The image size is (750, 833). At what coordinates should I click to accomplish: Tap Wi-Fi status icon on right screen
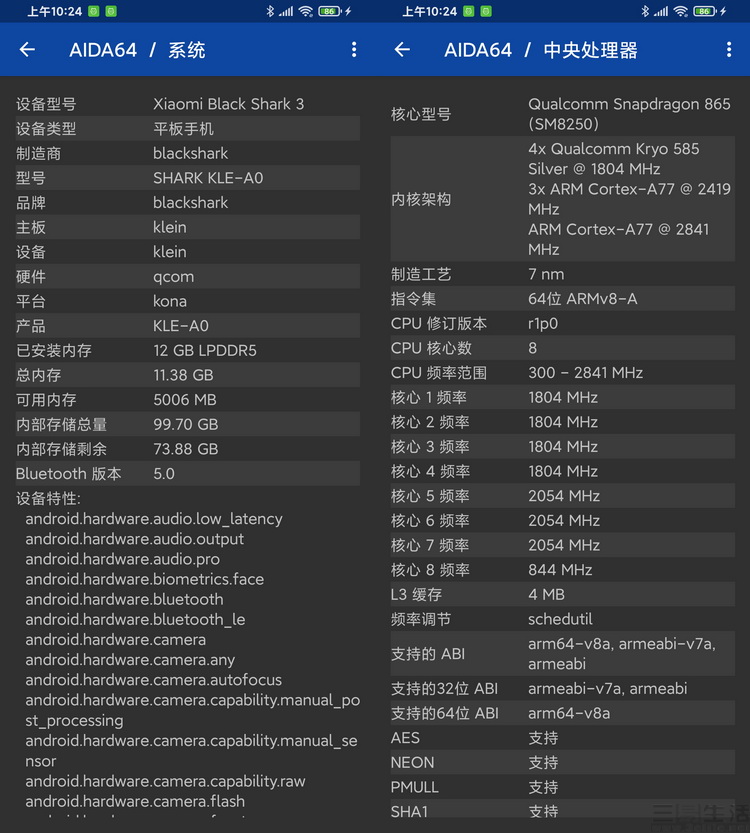[x=680, y=11]
